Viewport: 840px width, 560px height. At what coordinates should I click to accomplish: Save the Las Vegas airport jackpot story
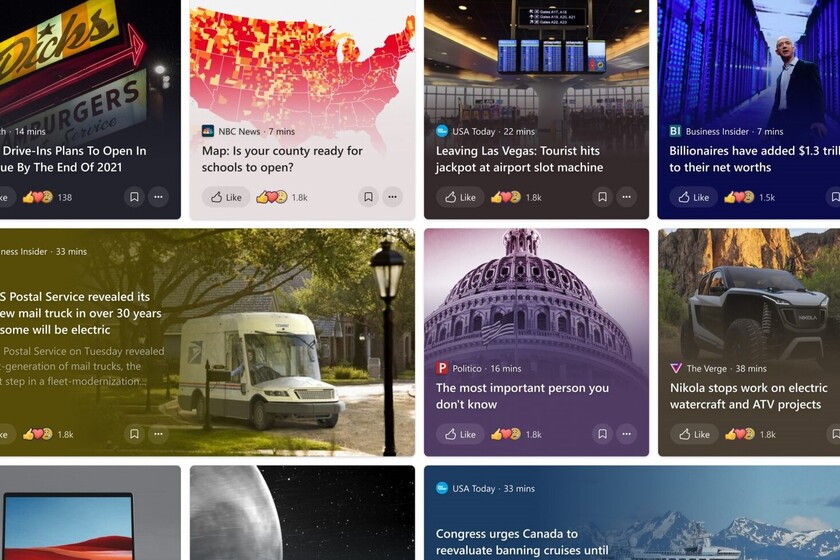602,197
